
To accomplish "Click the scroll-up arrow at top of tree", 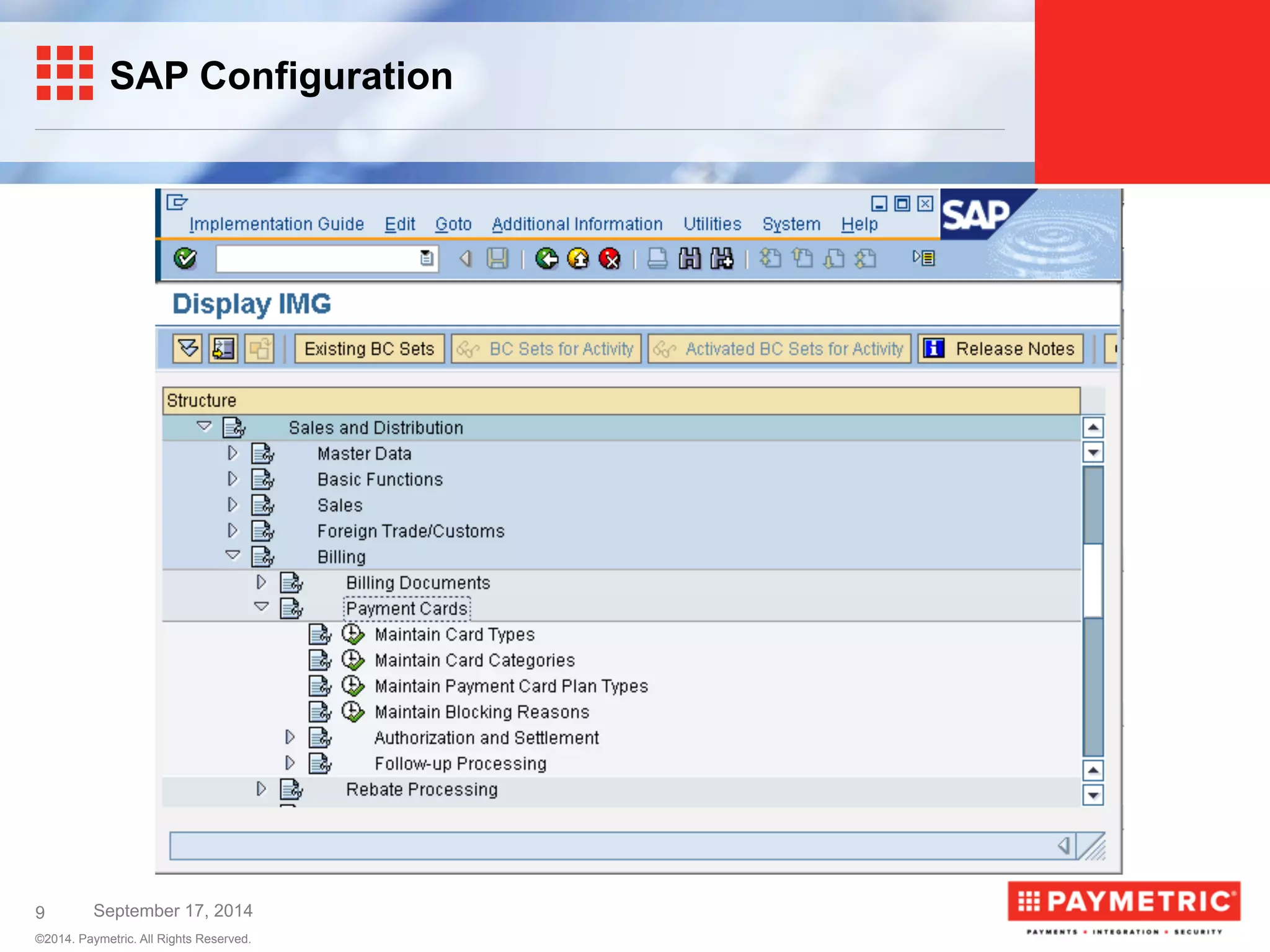I will point(1093,427).
